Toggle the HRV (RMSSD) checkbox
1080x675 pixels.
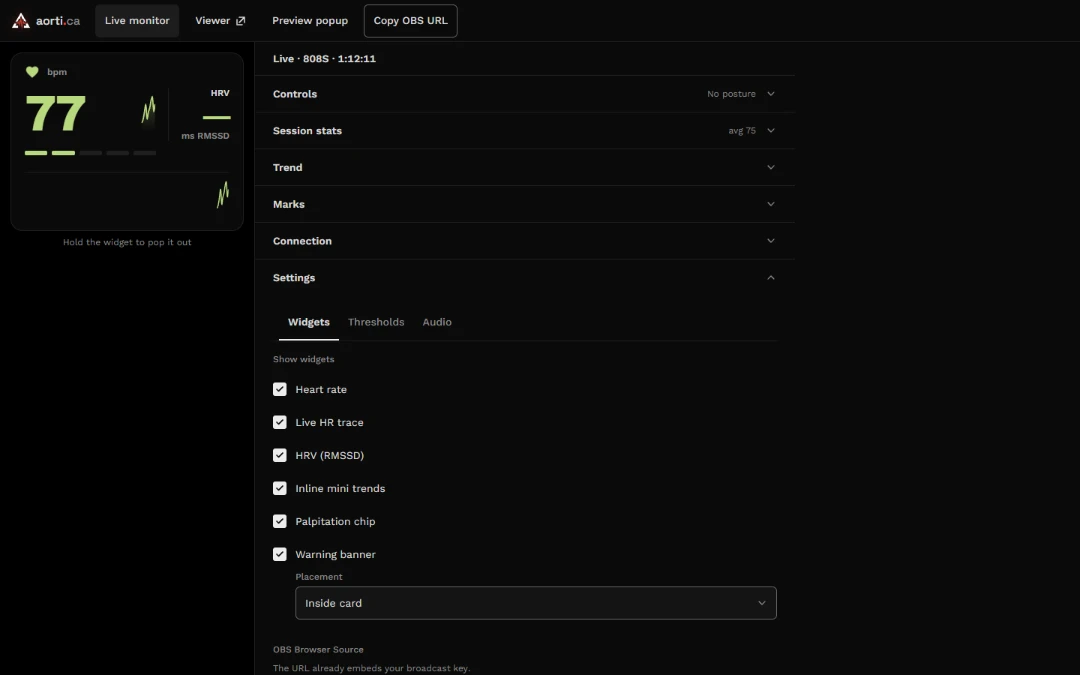(280, 455)
